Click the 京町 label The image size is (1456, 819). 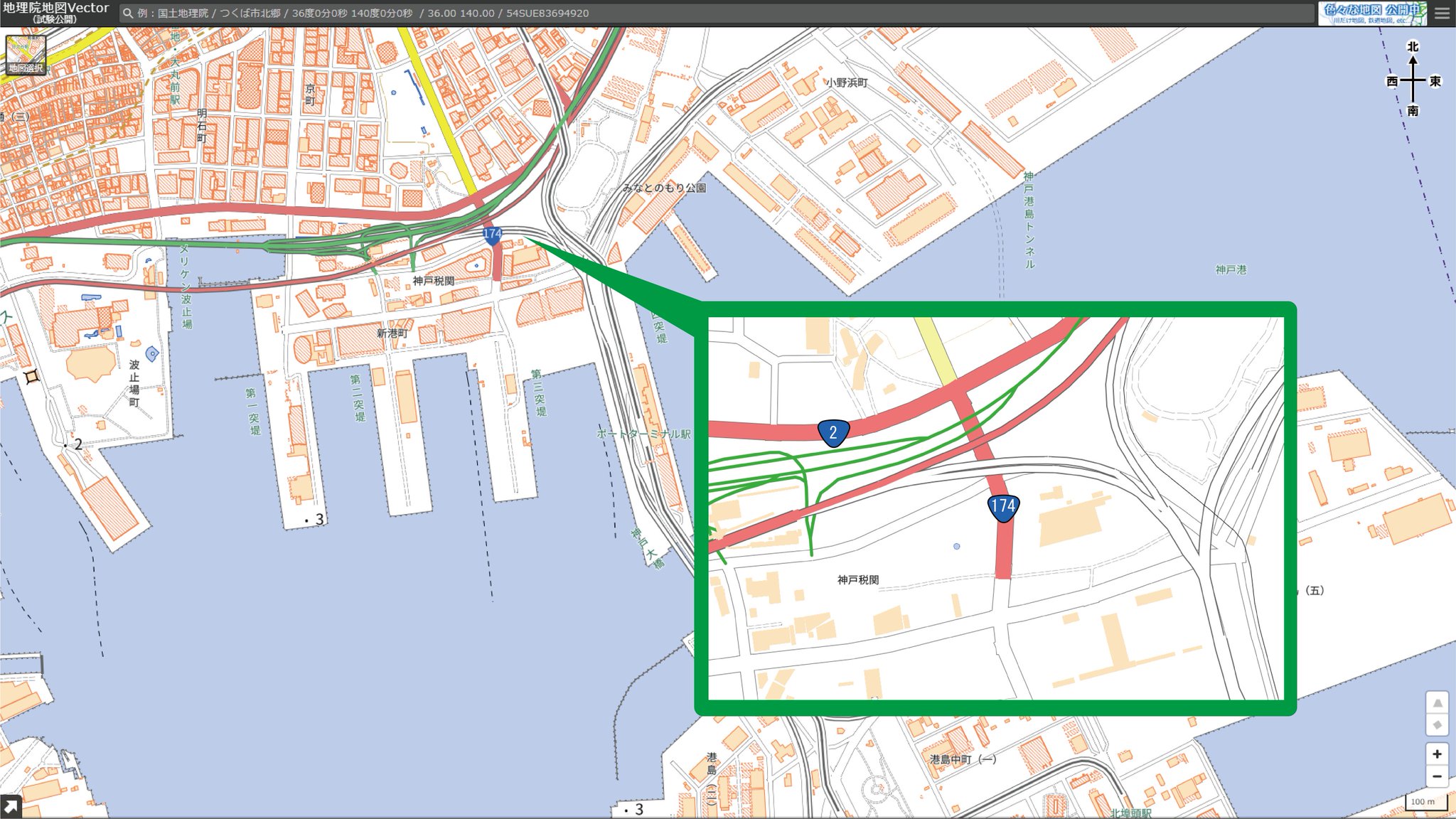coord(310,95)
